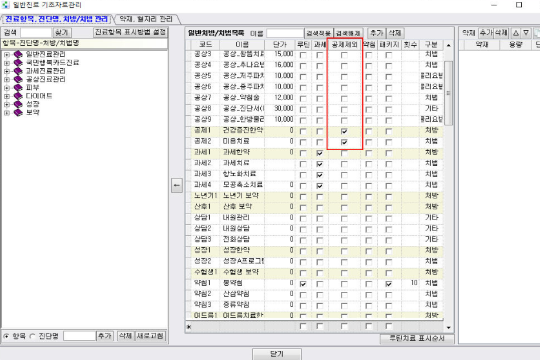
Task: Expand the 공상진료관리 tree node
Action: coord(7,79)
